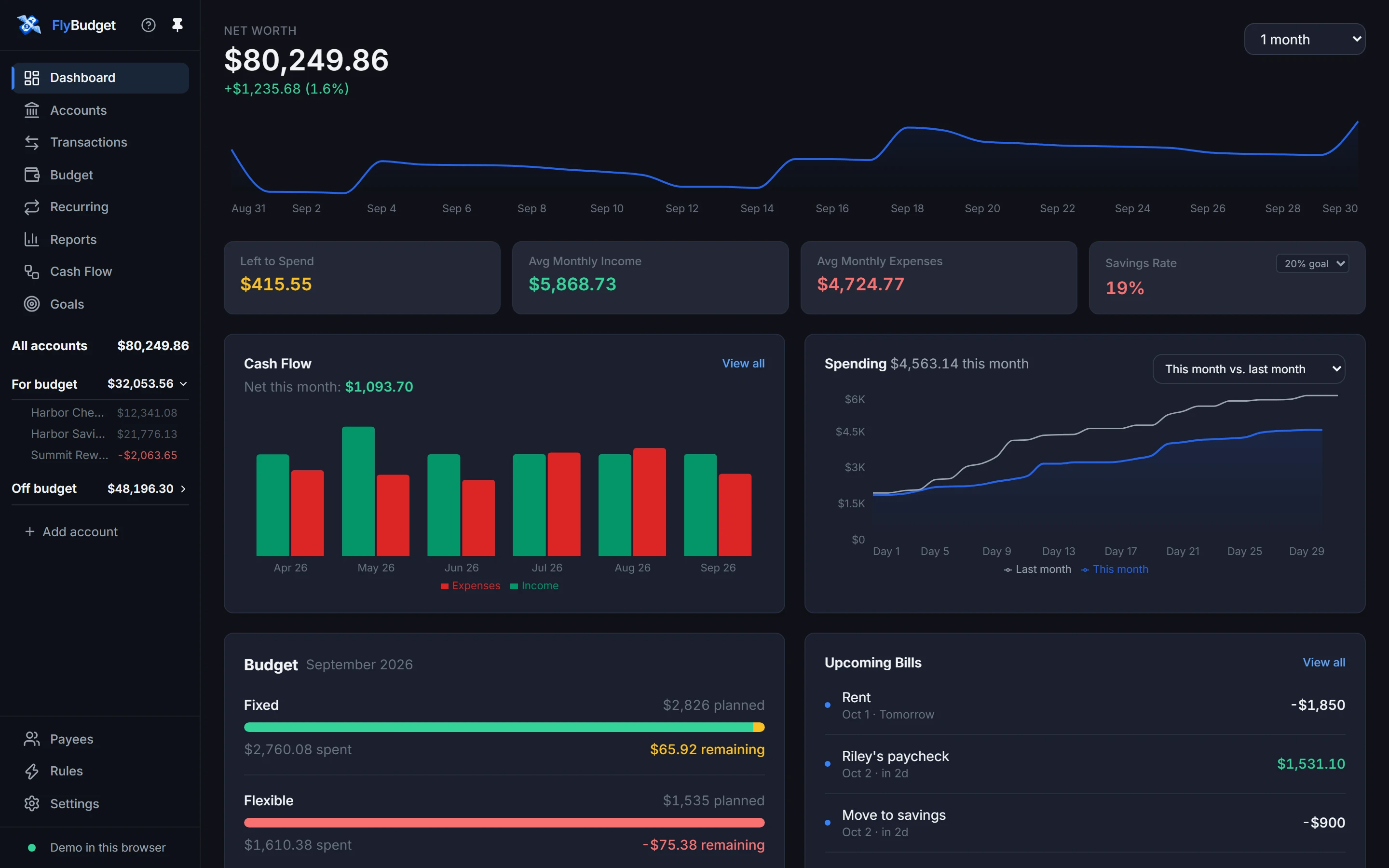This screenshot has width=1389, height=868.
Task: Click the green Demo status dot
Action: 31,847
